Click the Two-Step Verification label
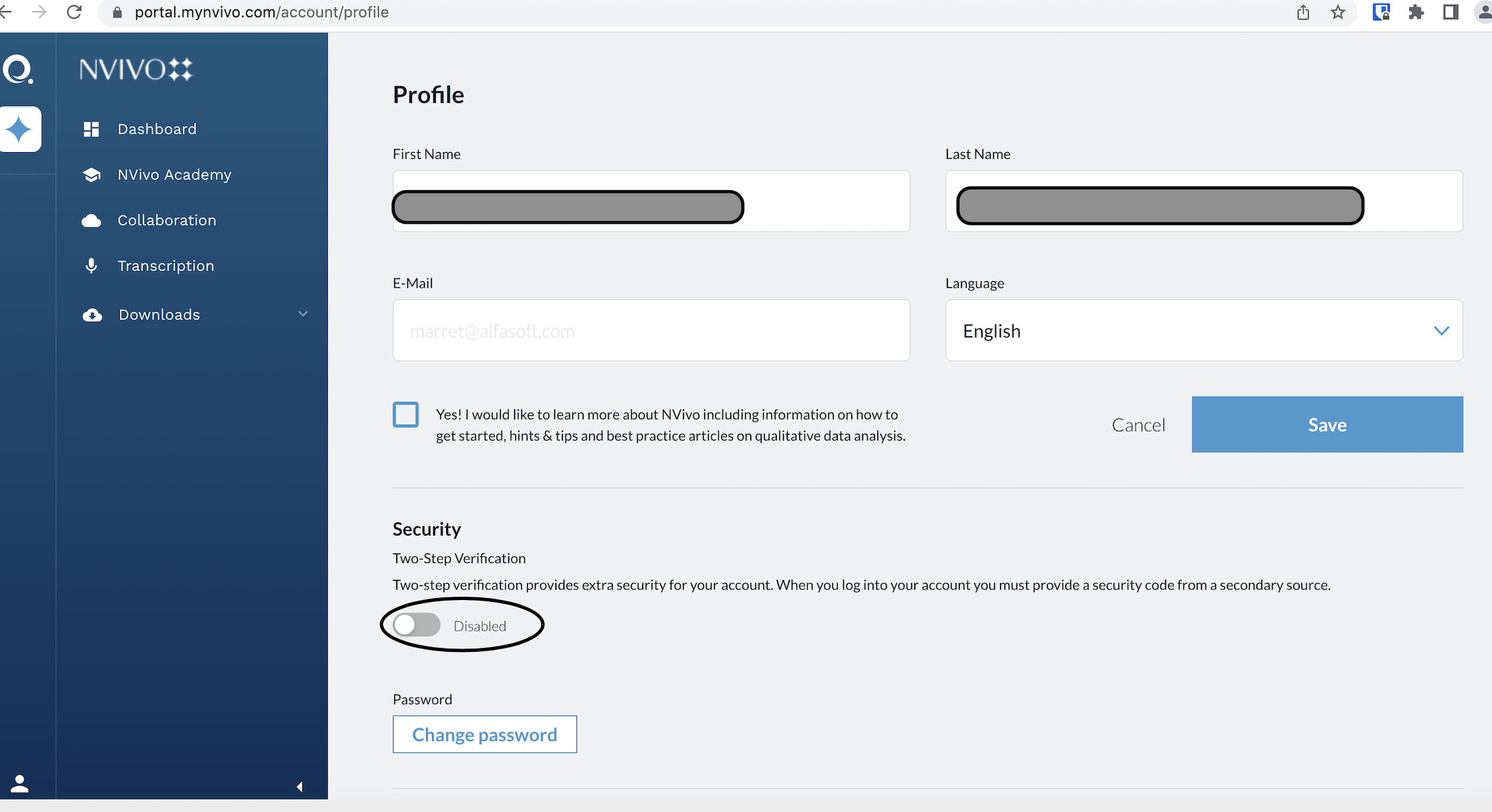Screen dimensions: 1492x812 (459, 558)
